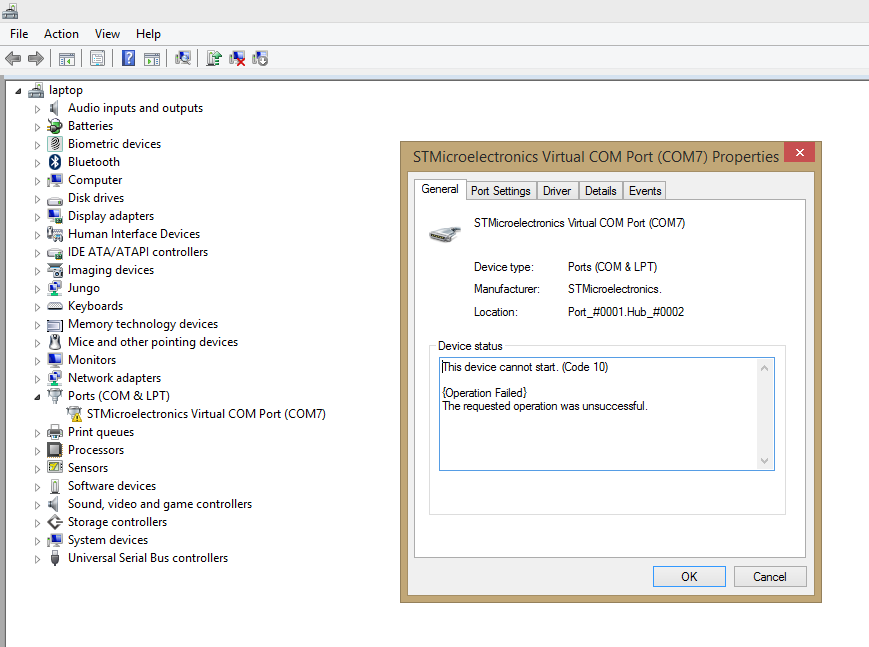Close the COM7 Properties dialog
The width and height of the screenshot is (869, 647).
(799, 152)
